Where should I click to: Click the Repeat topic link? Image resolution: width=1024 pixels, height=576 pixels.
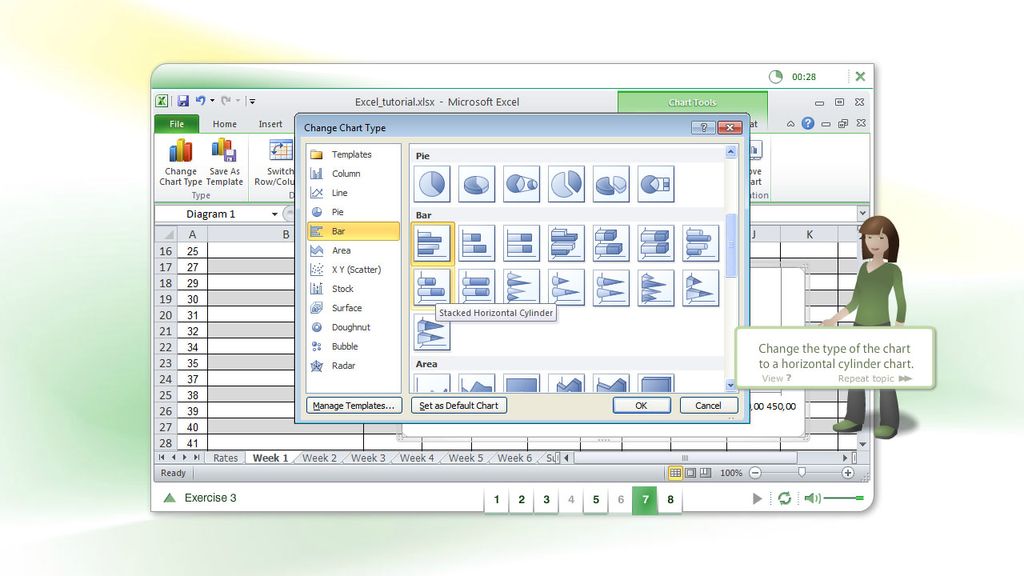(x=874, y=379)
